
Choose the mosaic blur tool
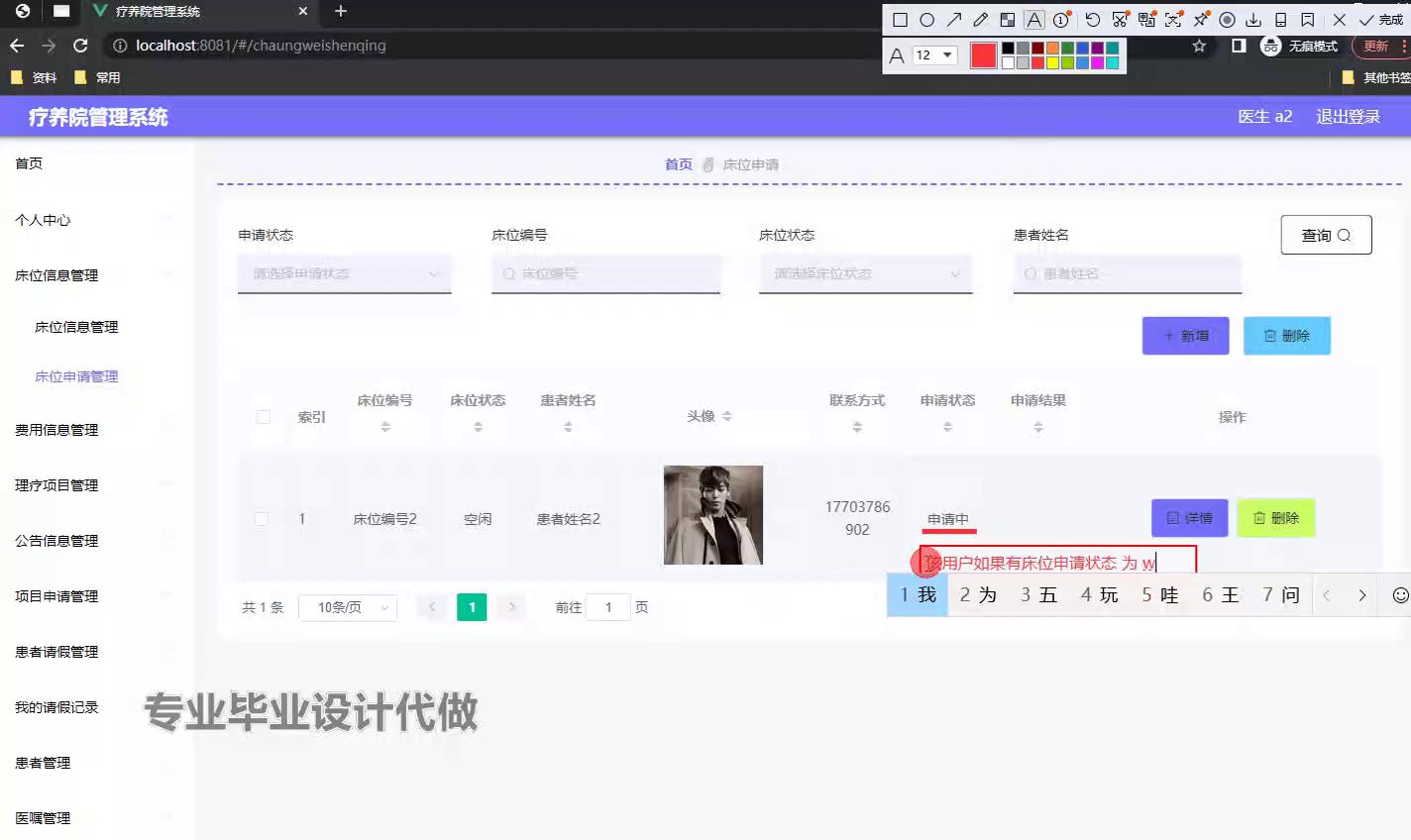click(1007, 20)
